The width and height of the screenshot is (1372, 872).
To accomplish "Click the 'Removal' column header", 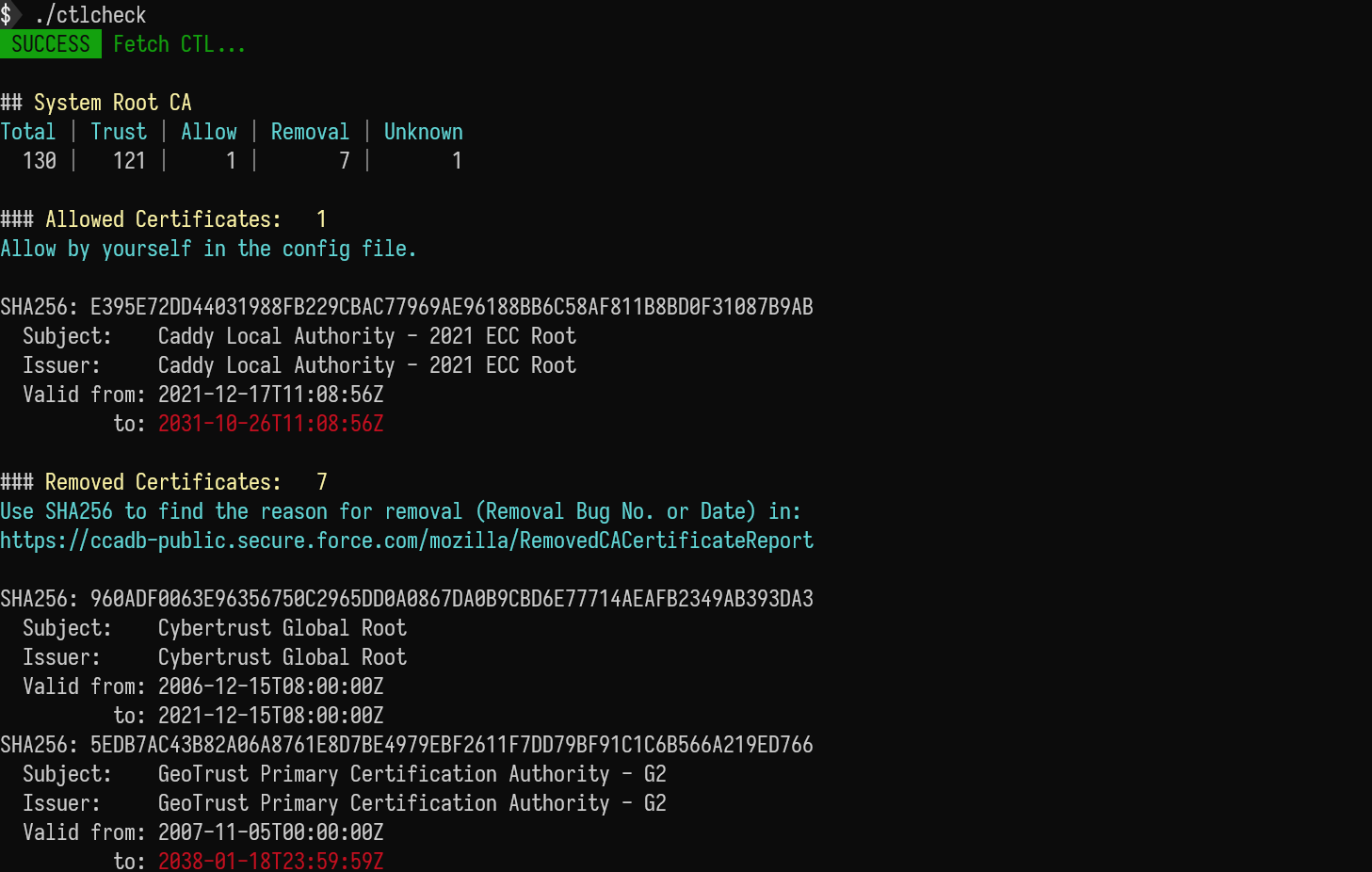I will point(311,132).
